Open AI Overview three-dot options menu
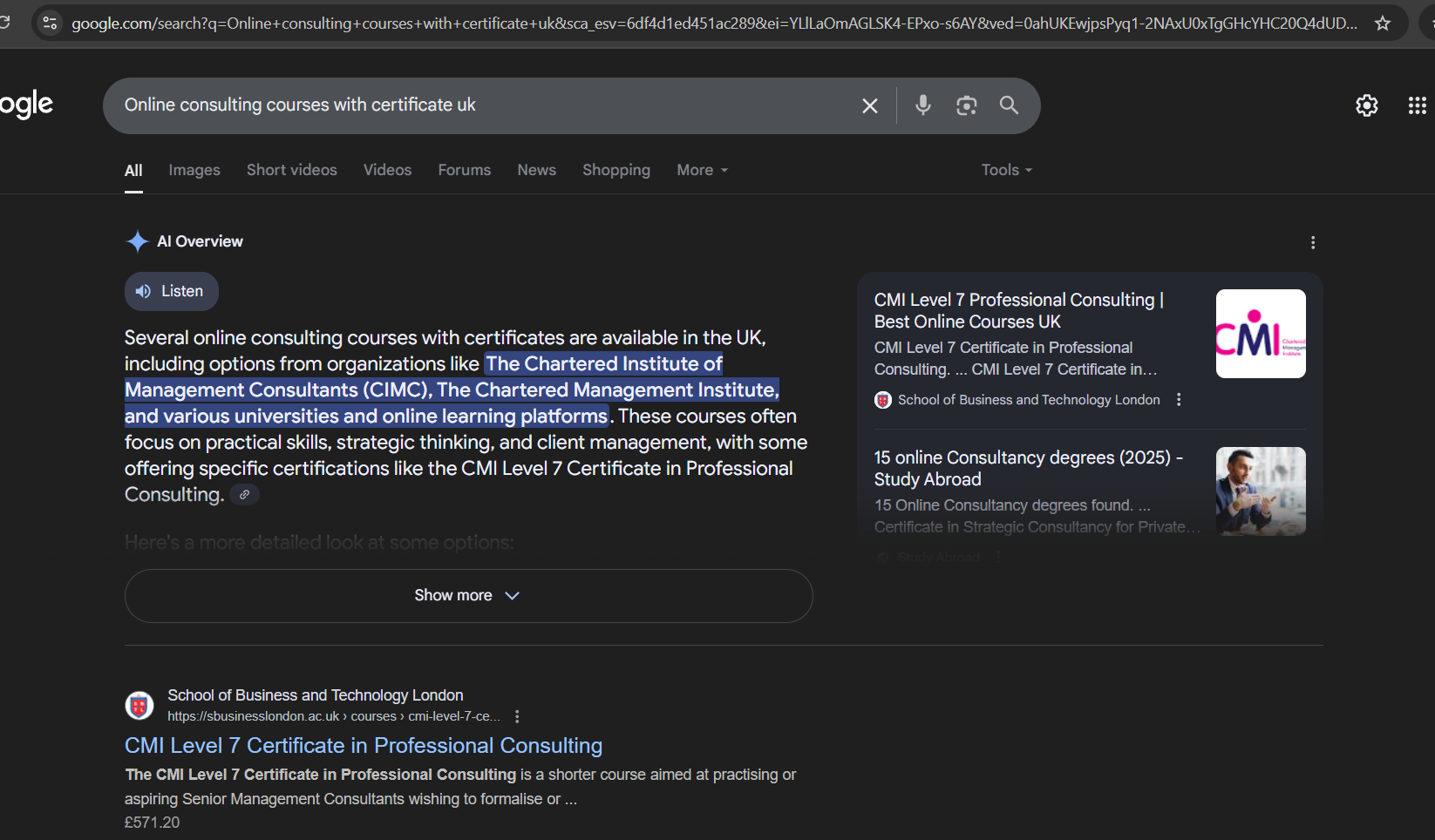Viewport: 1435px width, 840px height. [x=1312, y=243]
